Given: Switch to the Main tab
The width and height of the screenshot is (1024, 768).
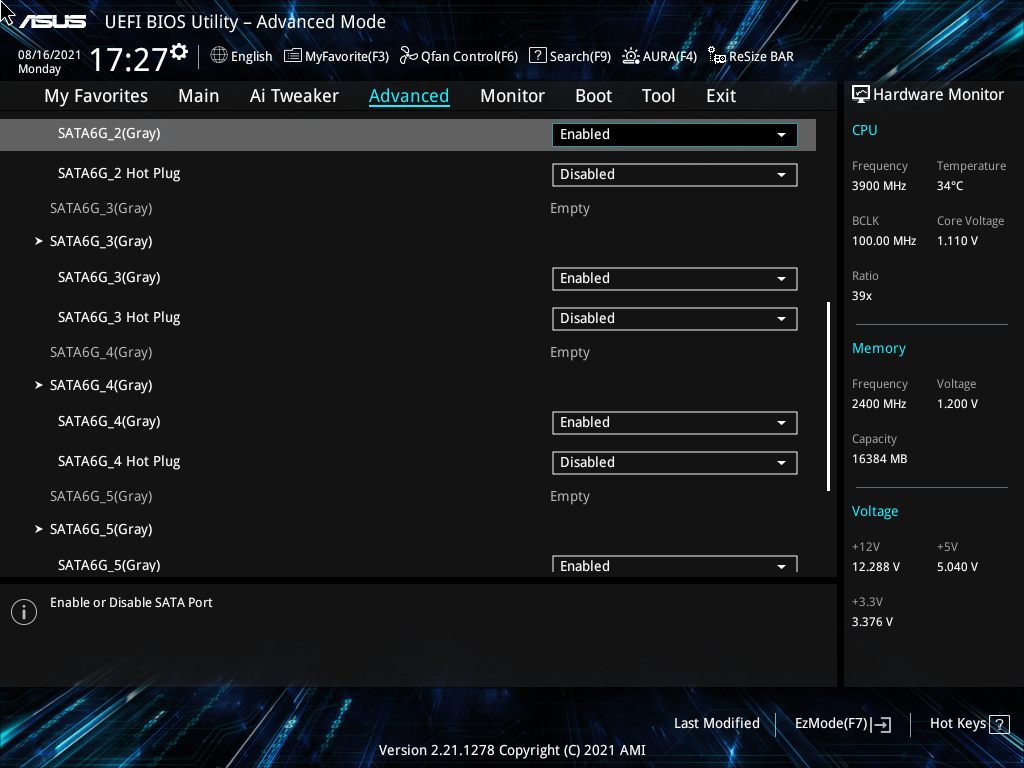Looking at the screenshot, I should pos(199,96).
